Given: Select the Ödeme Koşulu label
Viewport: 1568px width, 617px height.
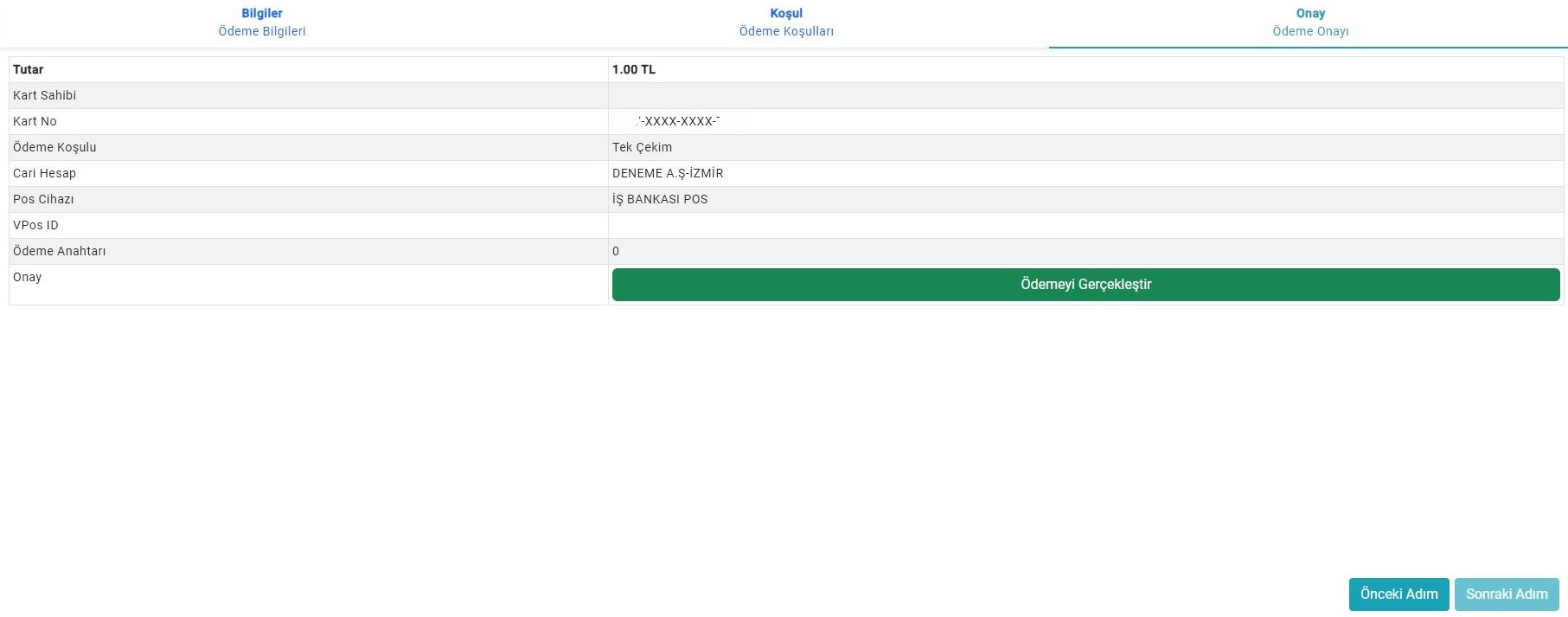Looking at the screenshot, I should [54, 147].
